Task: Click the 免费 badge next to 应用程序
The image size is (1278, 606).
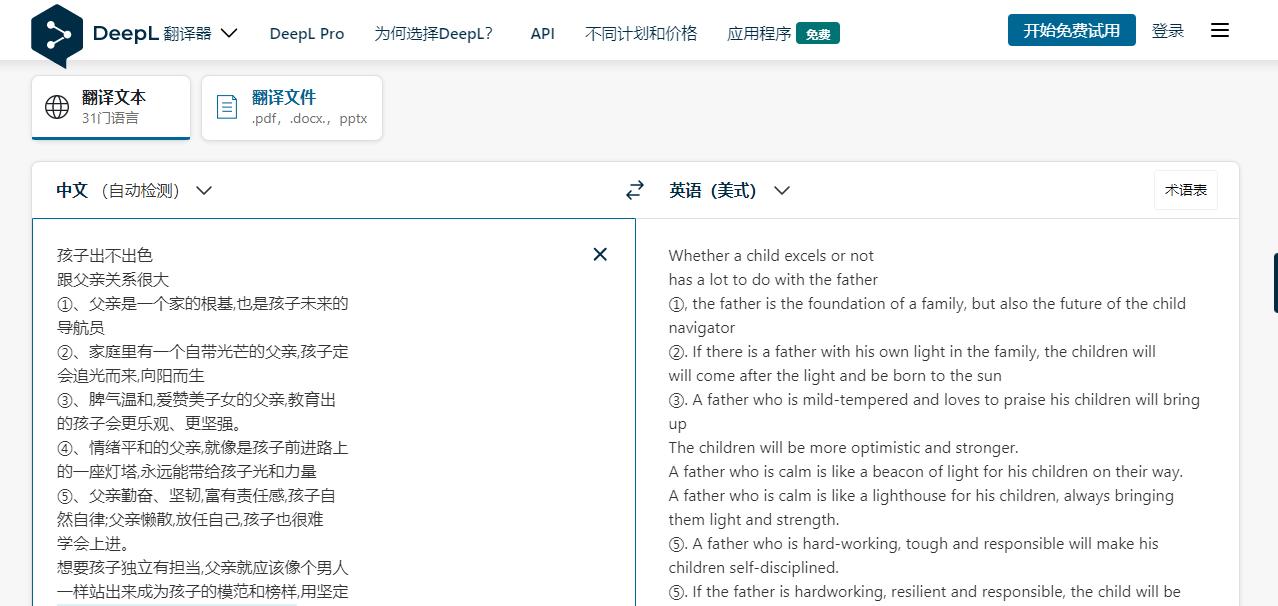Action: [x=818, y=33]
